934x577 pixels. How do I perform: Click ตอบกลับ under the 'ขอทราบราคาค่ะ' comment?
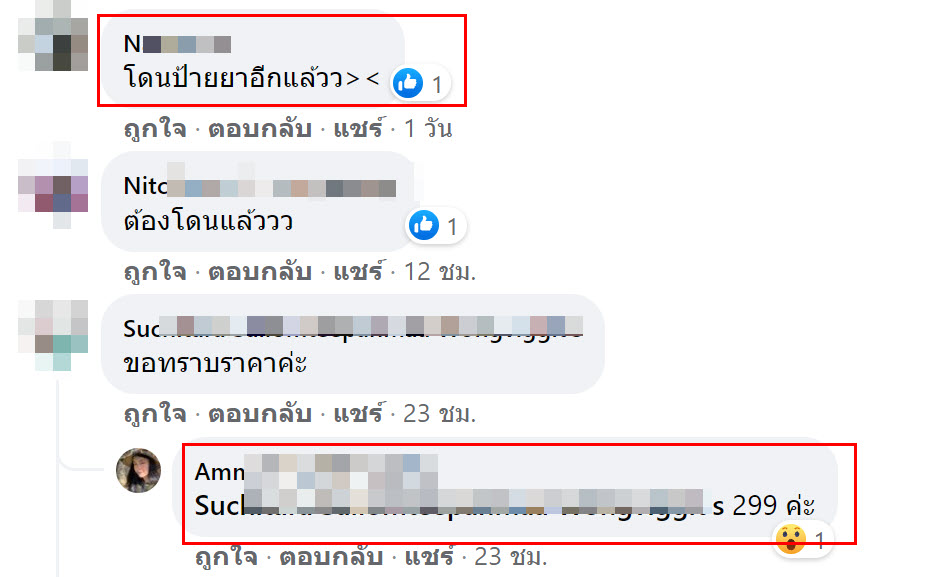pos(260,413)
